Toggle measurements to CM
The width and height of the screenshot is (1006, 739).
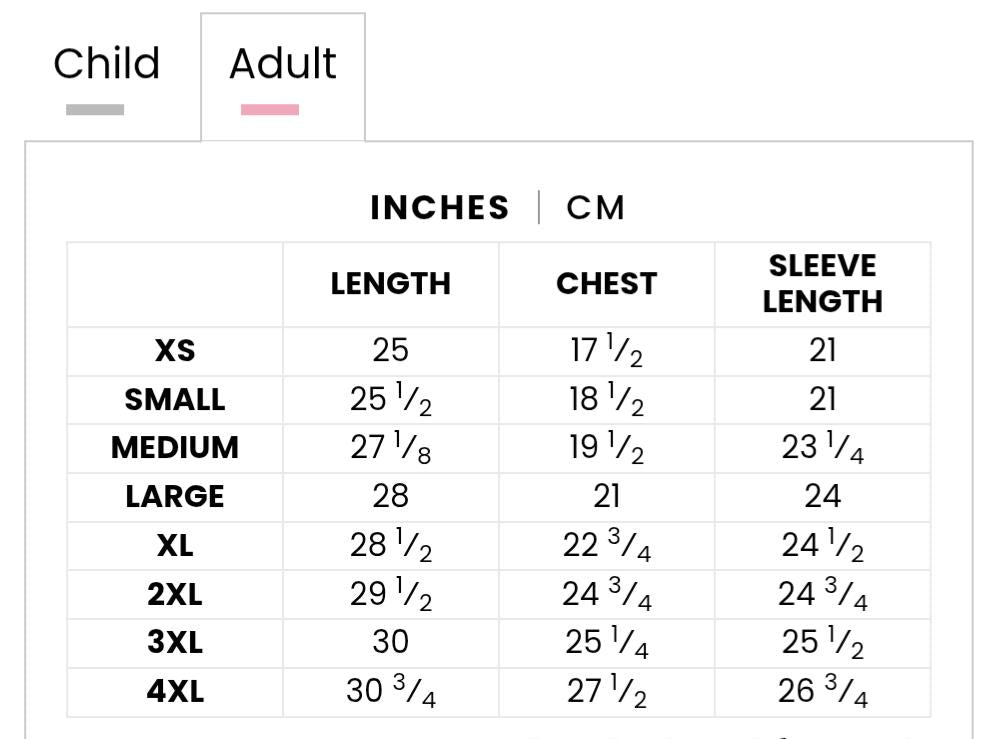click(595, 208)
